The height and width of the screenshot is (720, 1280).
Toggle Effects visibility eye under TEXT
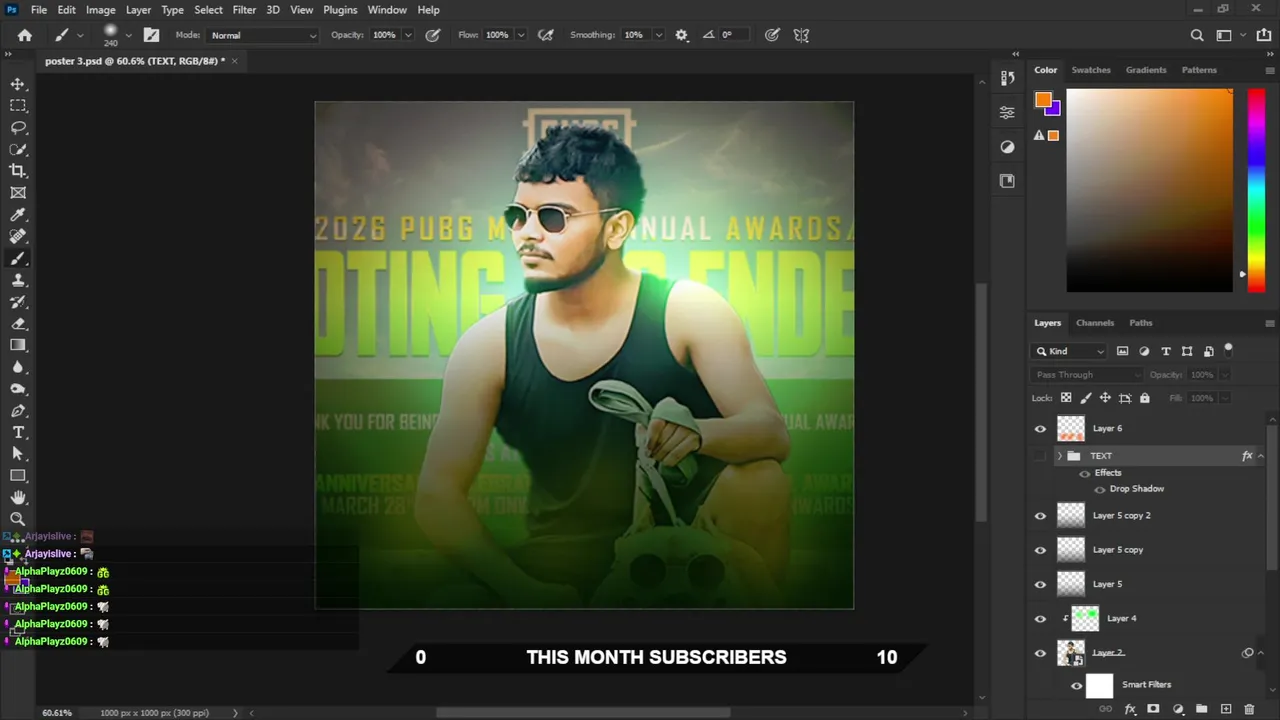[x=1085, y=473]
